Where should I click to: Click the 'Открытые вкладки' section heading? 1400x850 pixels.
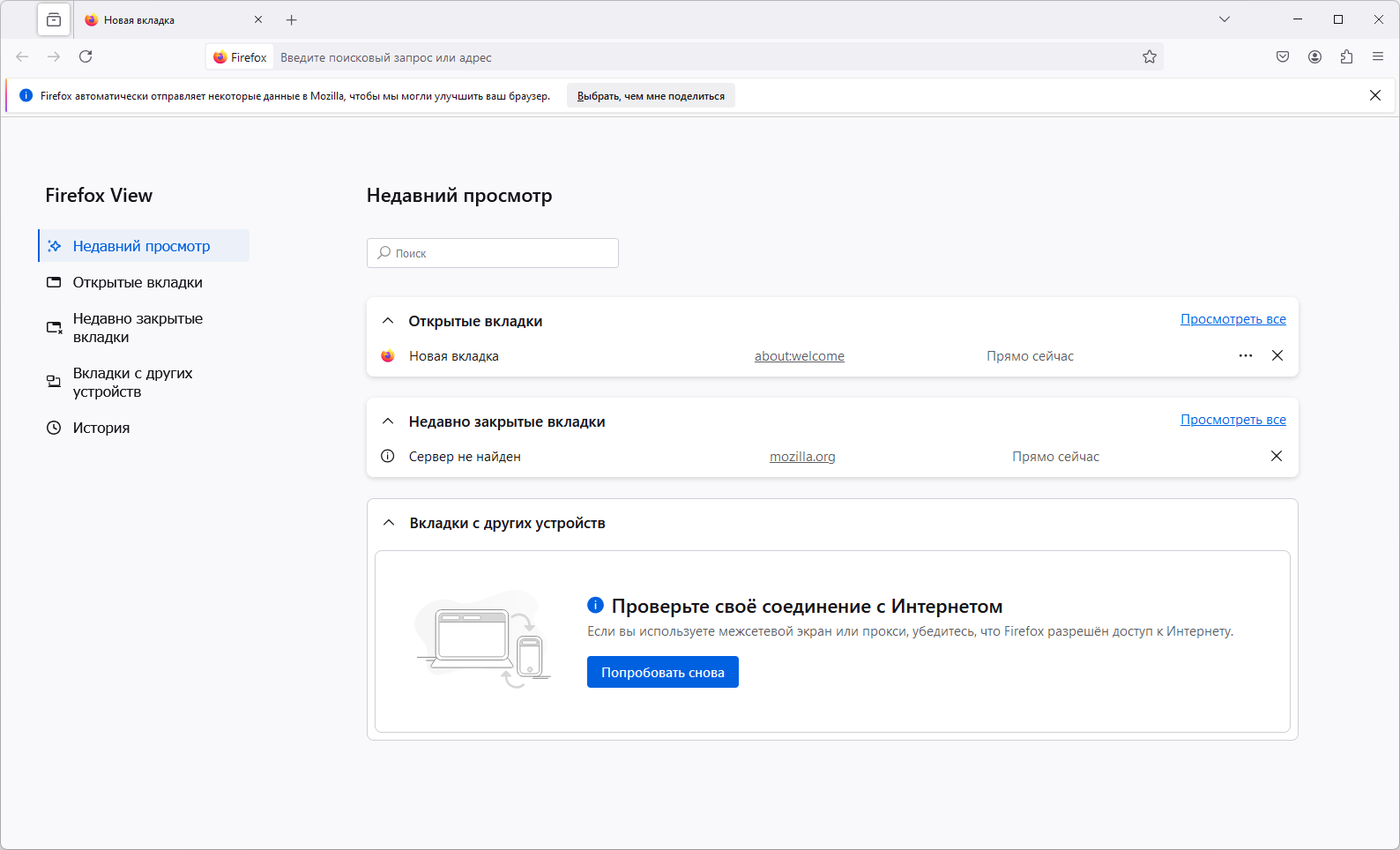point(475,321)
